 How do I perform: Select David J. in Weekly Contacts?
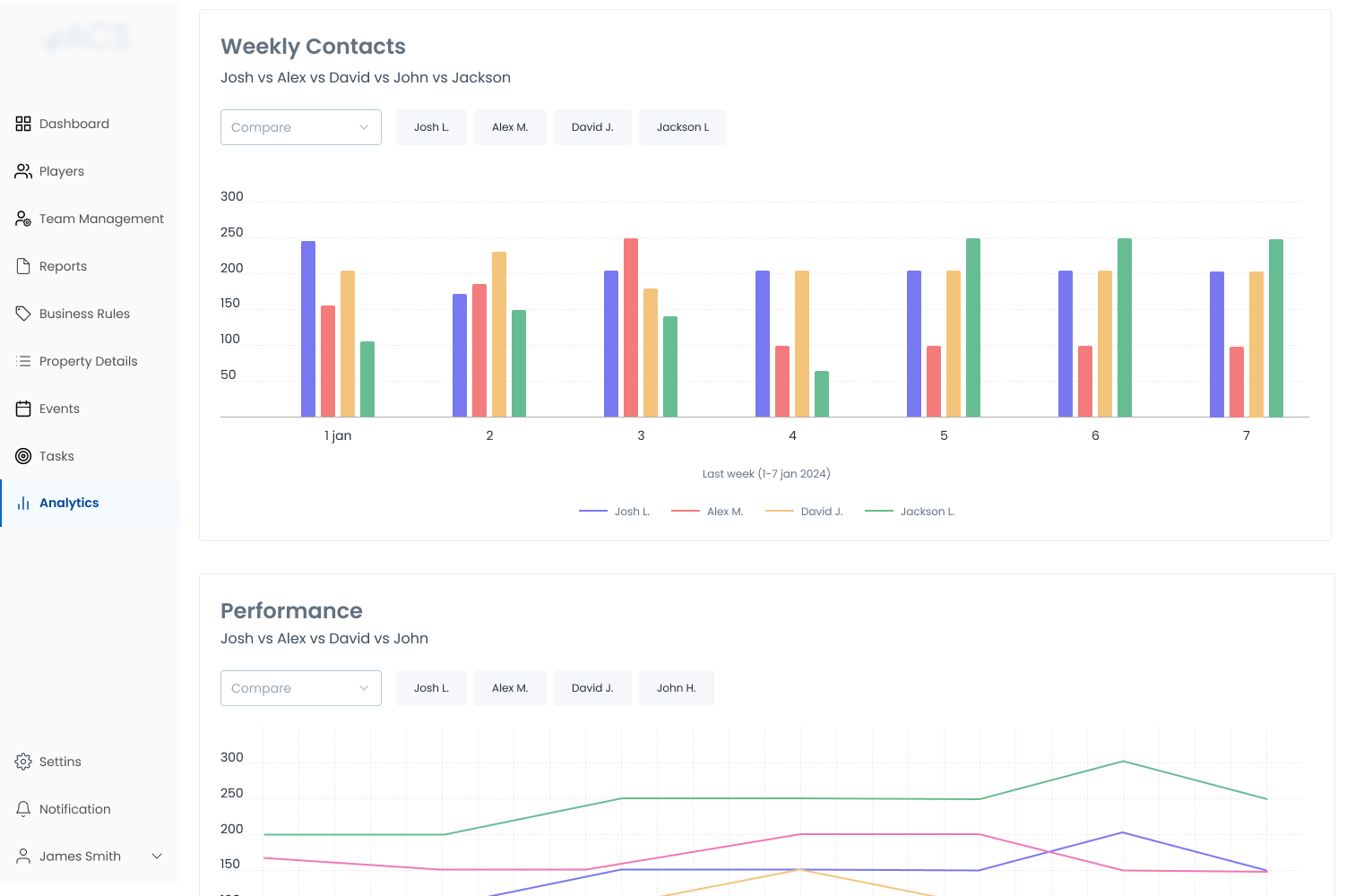pyautogui.click(x=592, y=127)
